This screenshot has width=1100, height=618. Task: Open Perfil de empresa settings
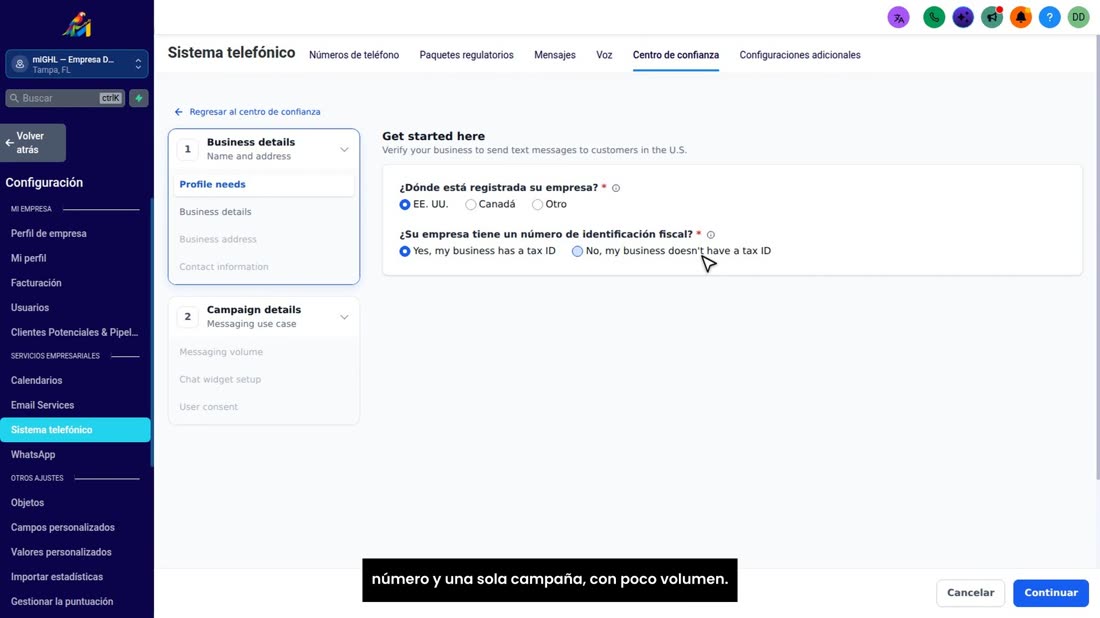click(x=48, y=234)
